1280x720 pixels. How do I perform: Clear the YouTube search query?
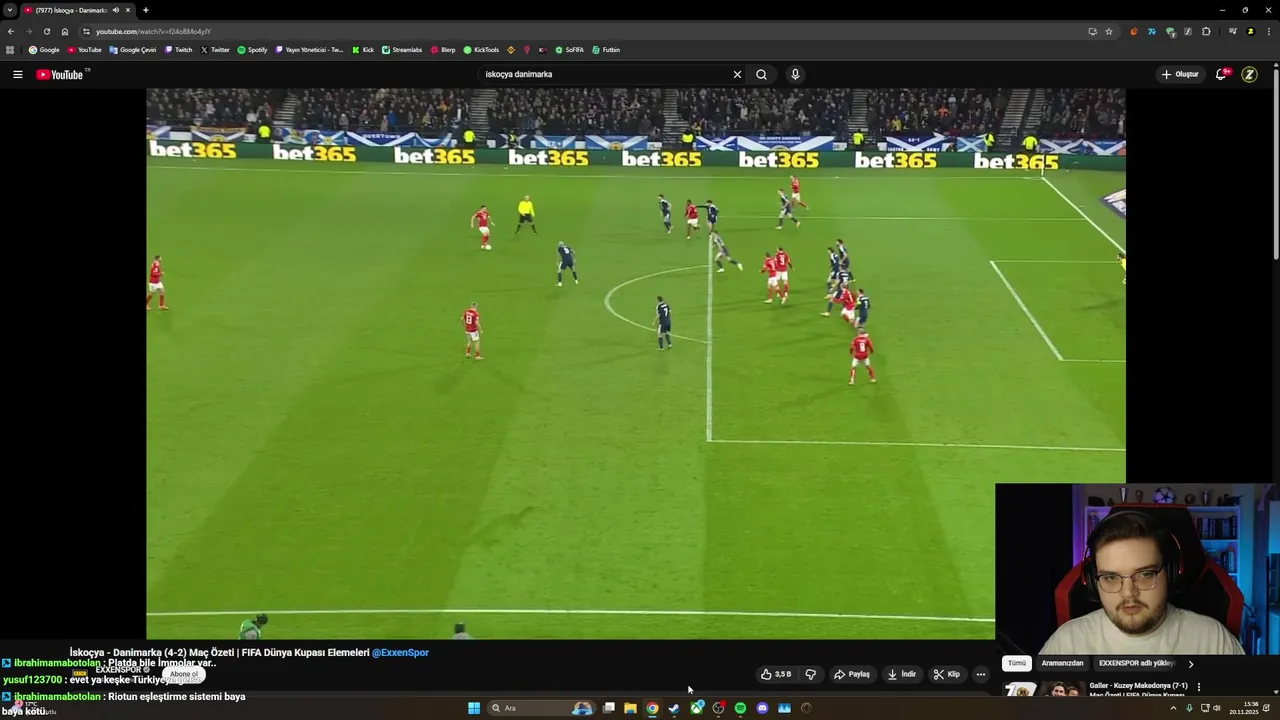pos(737,74)
